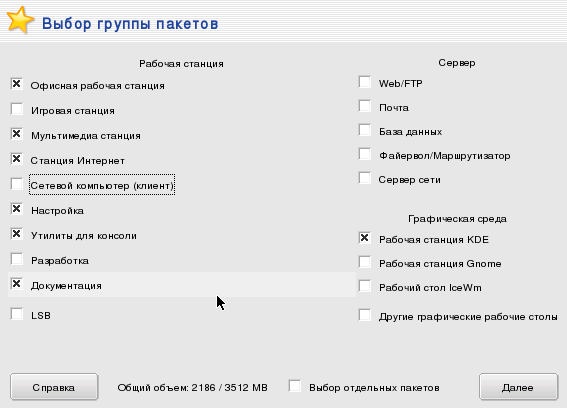Uncheck the Документация checkbox

(17, 284)
